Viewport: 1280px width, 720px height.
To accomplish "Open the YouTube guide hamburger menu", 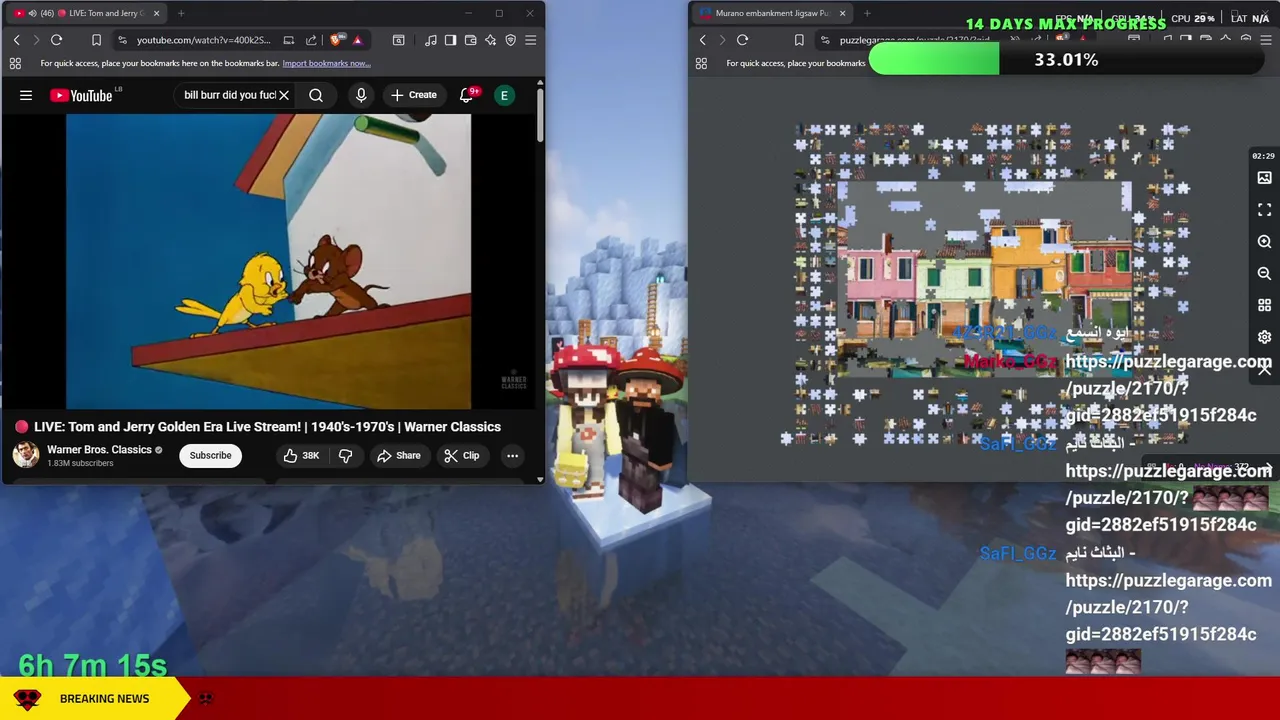I will (x=26, y=95).
